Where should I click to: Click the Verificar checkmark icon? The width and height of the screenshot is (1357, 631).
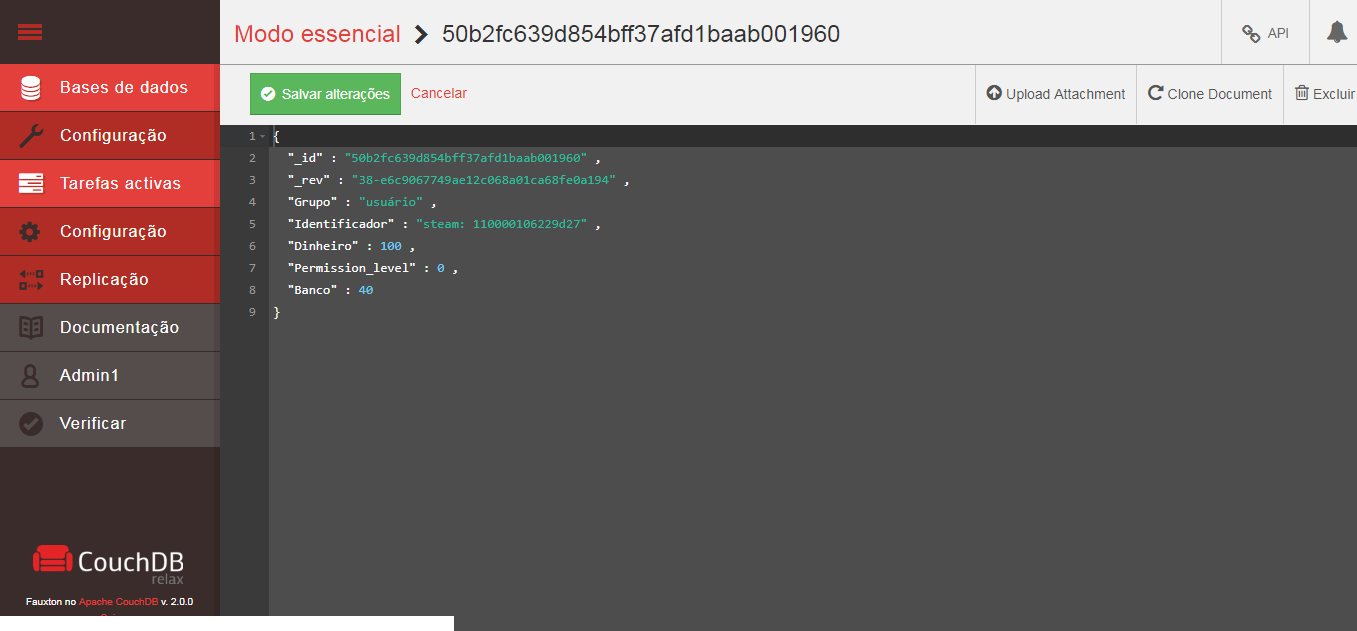click(x=31, y=424)
